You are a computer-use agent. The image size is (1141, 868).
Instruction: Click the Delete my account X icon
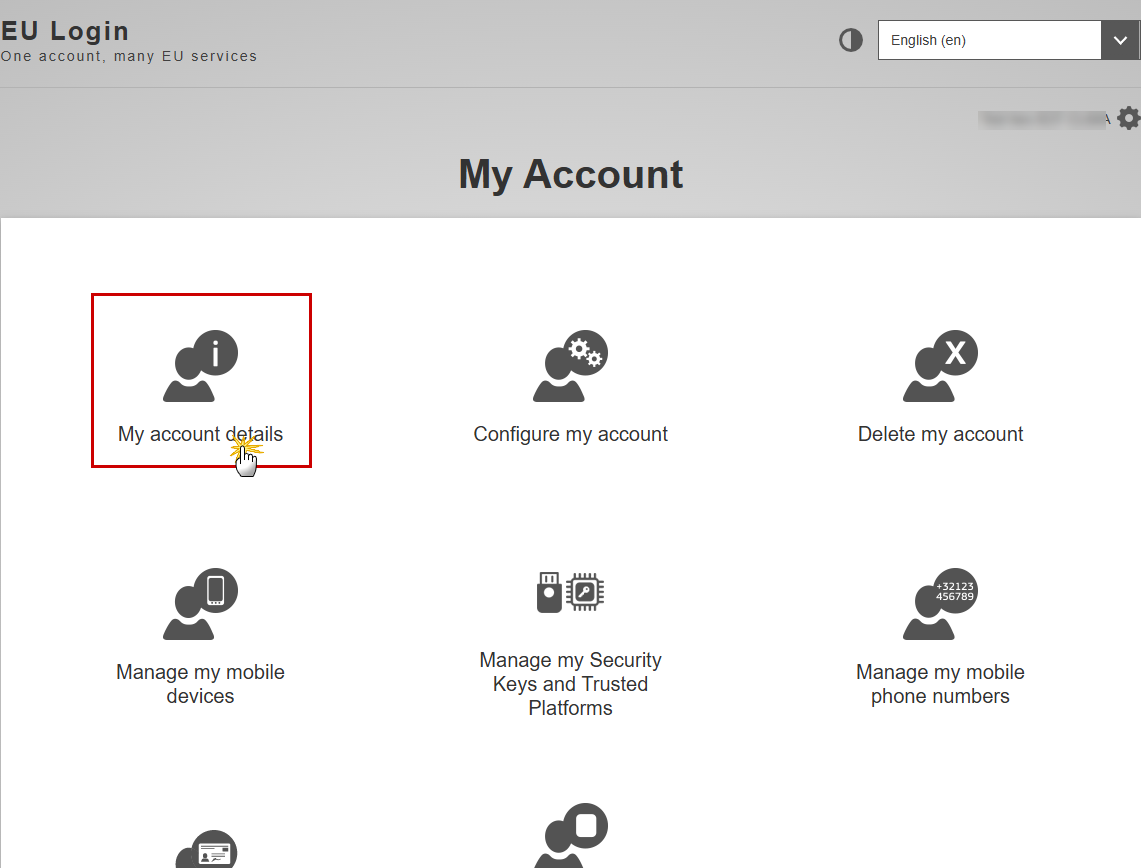[x=940, y=365]
